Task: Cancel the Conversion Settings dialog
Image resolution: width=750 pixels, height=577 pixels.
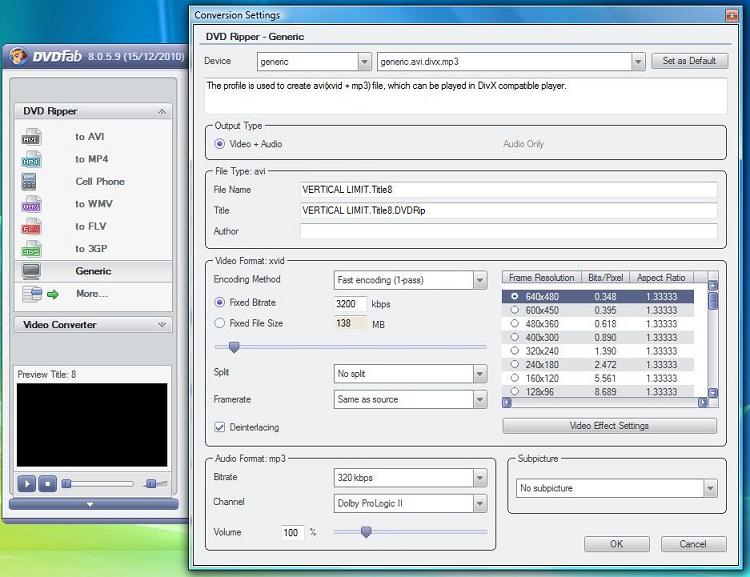Action: [x=693, y=544]
